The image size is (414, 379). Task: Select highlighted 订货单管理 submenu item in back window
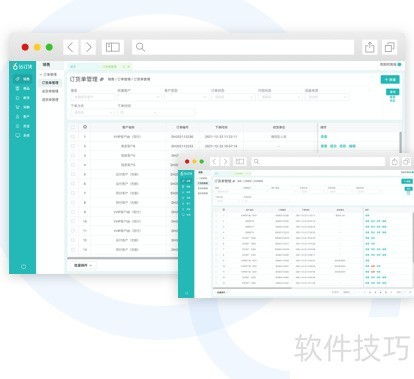point(50,83)
